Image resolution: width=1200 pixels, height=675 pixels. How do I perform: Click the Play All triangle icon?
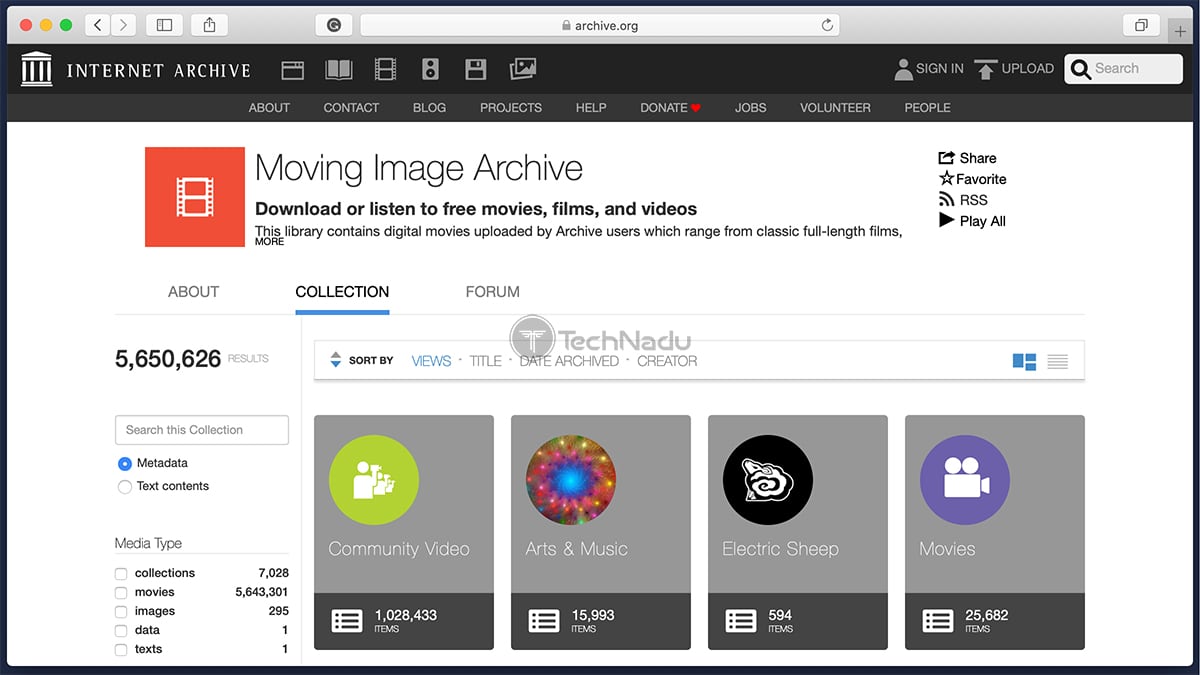[x=946, y=220]
